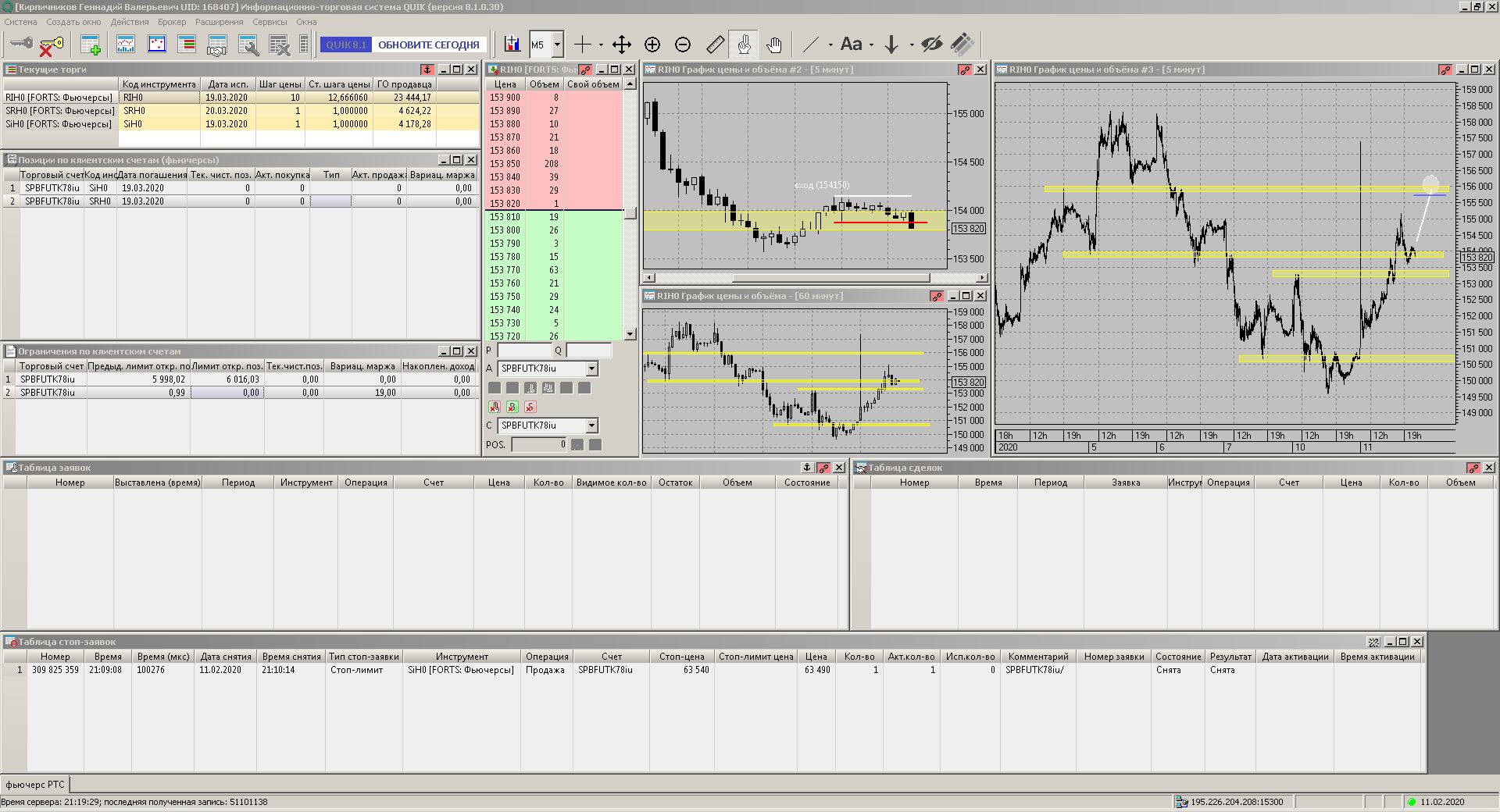Click the zoom in magnifier tool
This screenshot has width=1500, height=812.
(652, 45)
